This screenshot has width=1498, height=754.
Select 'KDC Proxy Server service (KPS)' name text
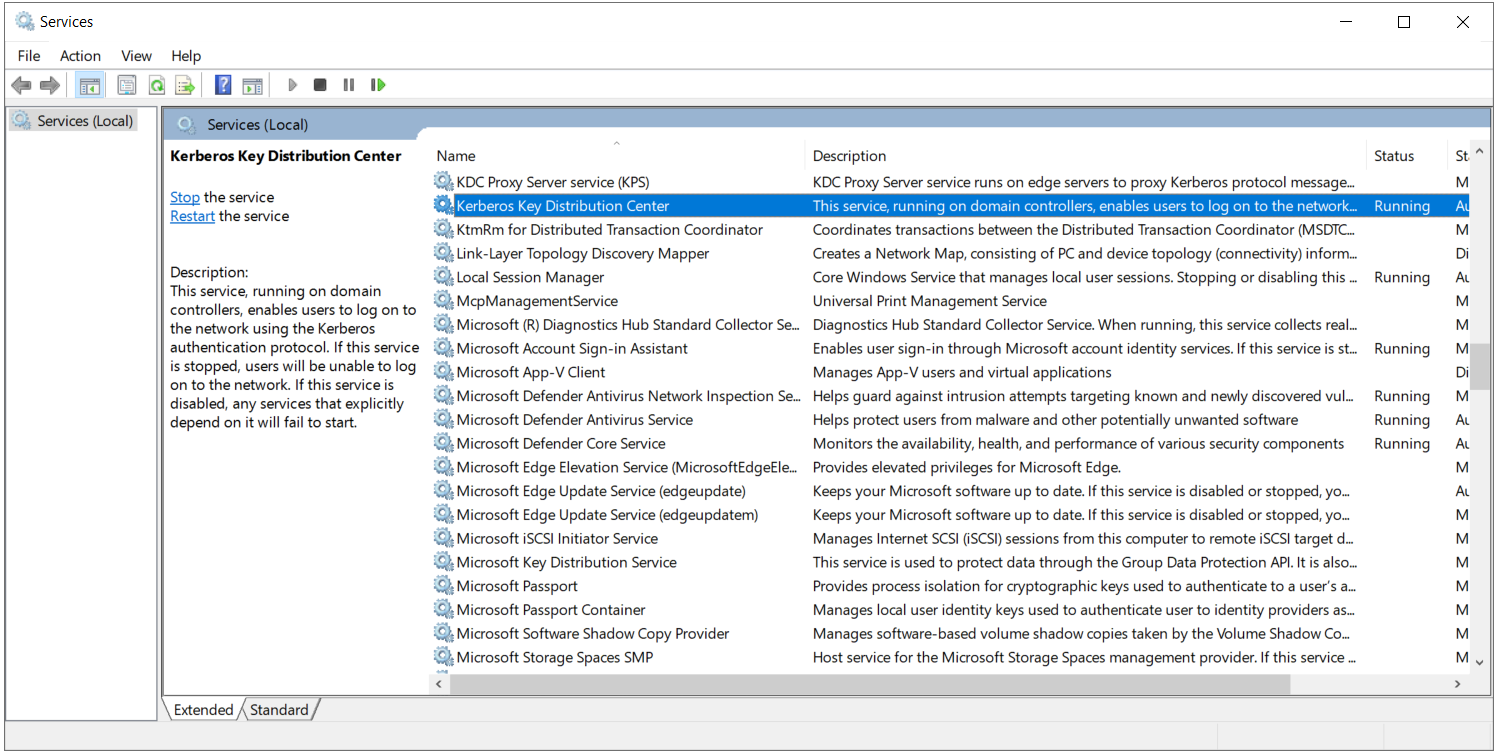click(553, 182)
